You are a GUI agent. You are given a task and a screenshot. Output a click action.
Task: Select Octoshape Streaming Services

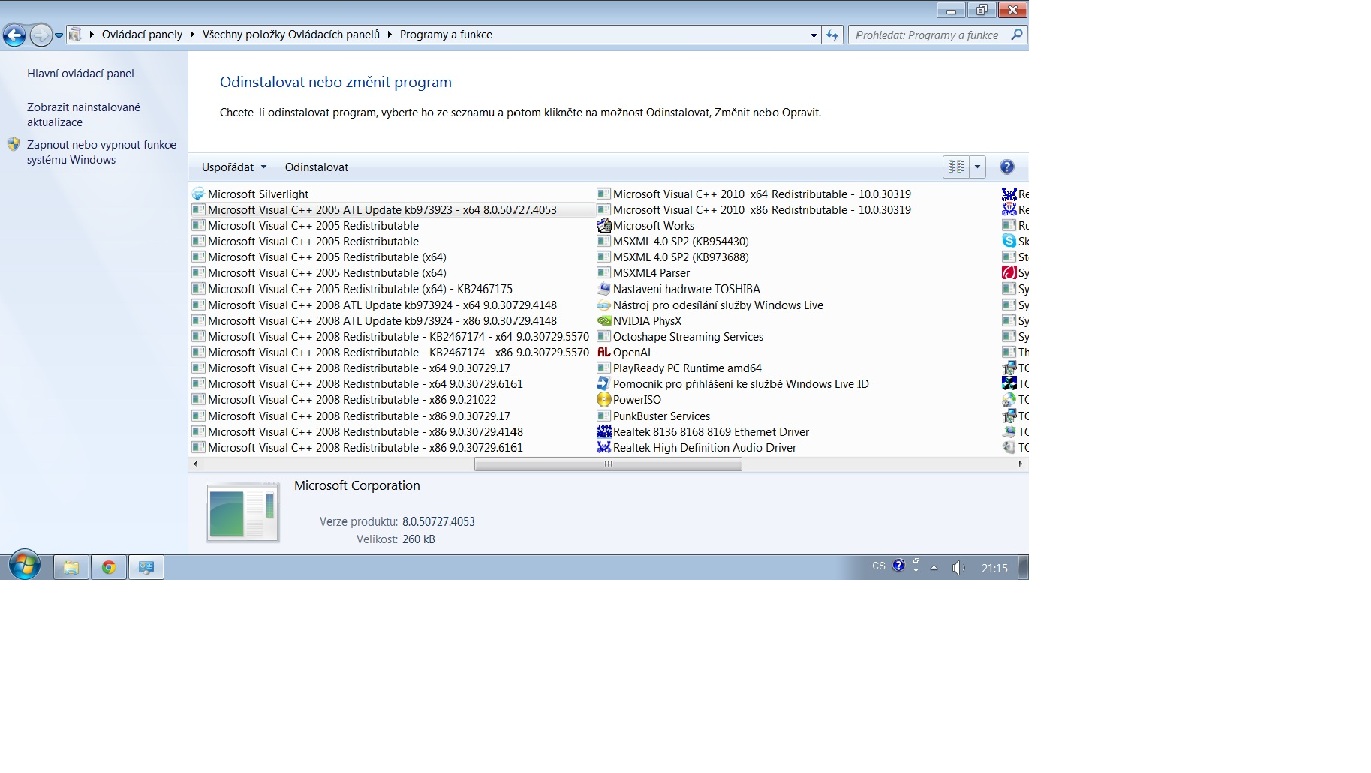point(680,337)
